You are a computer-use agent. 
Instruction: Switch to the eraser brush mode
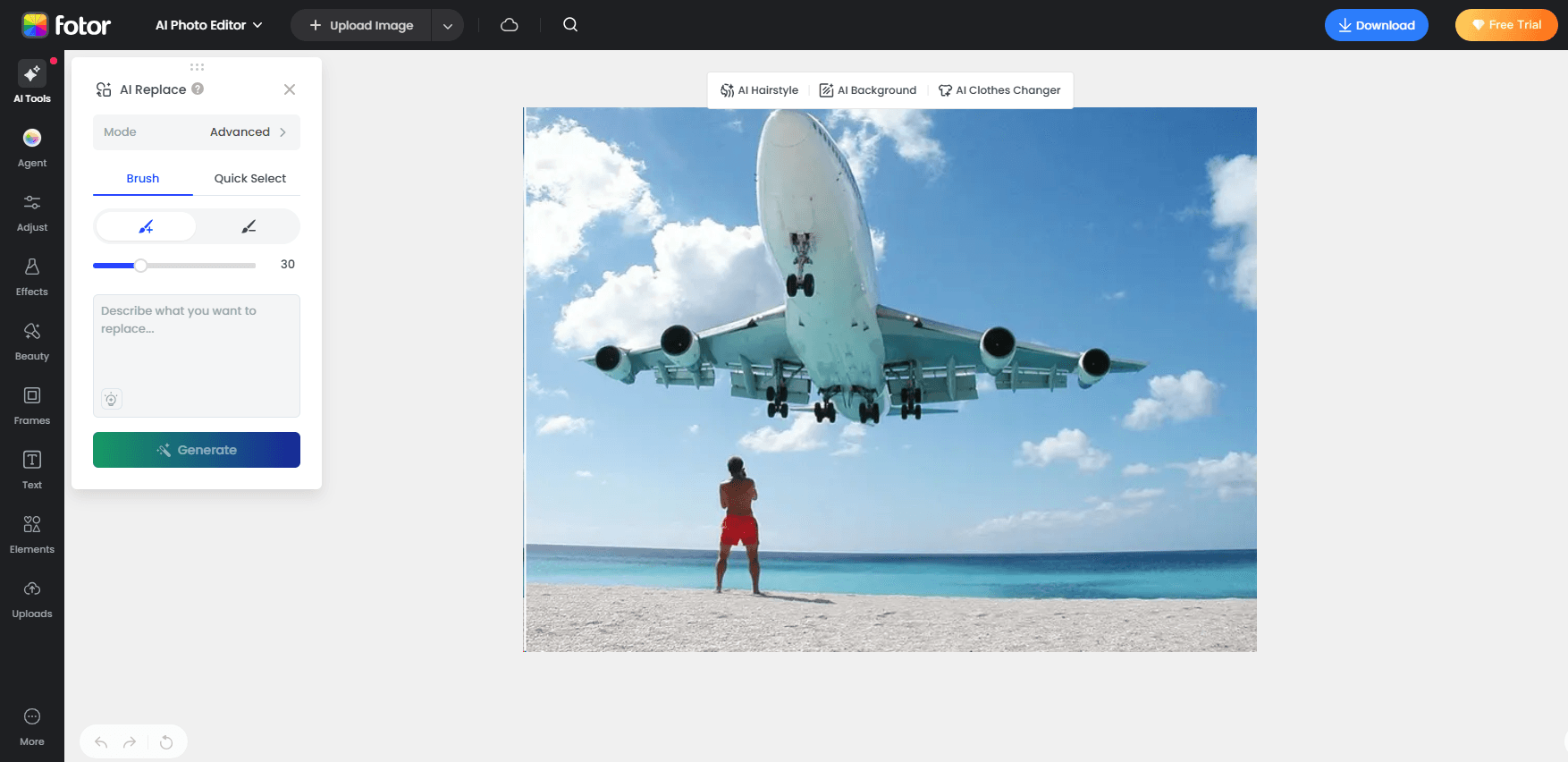249,227
